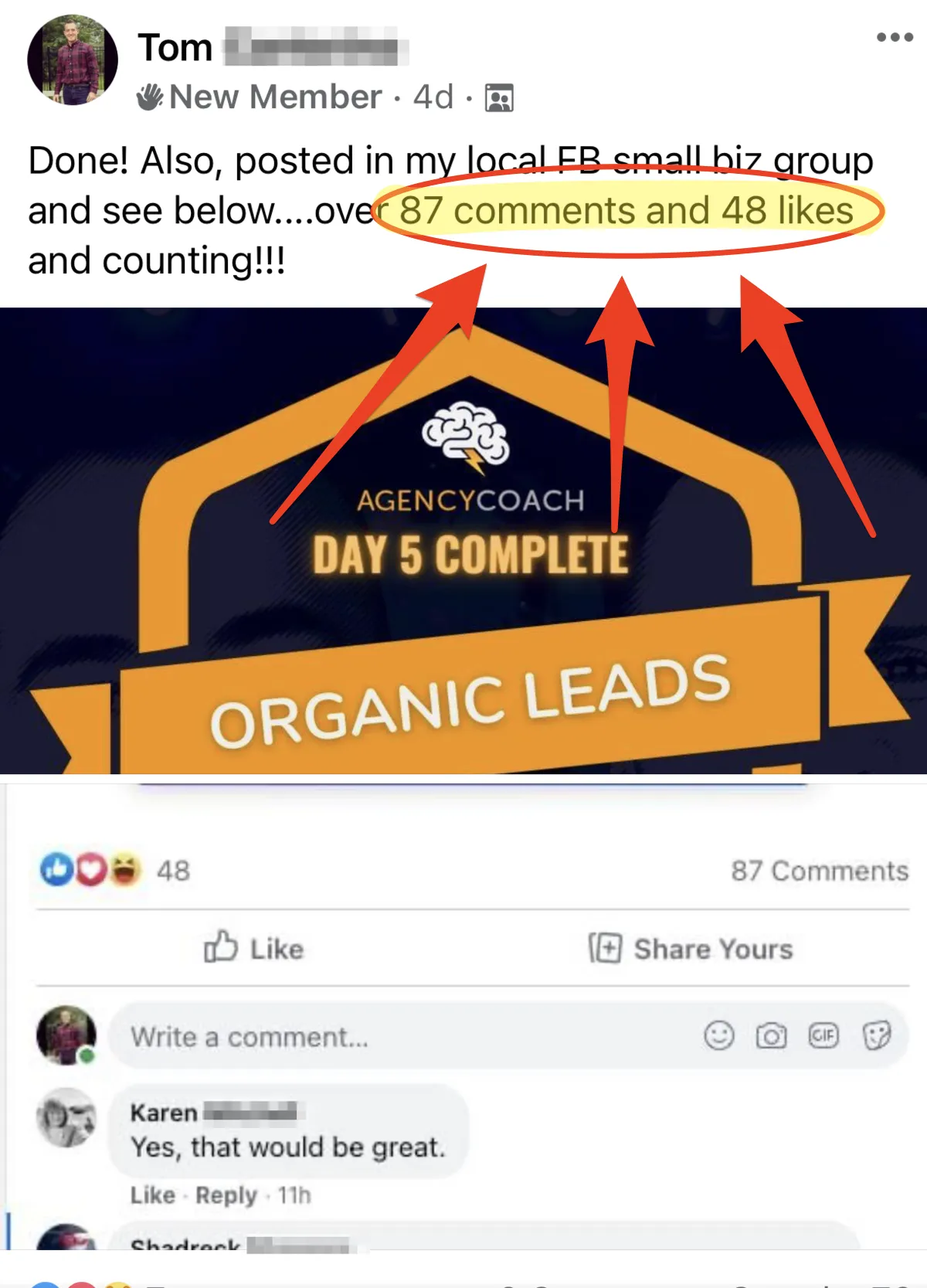Tap Tom's profile picture at the top
The width and height of the screenshot is (927, 1288).
(x=73, y=60)
